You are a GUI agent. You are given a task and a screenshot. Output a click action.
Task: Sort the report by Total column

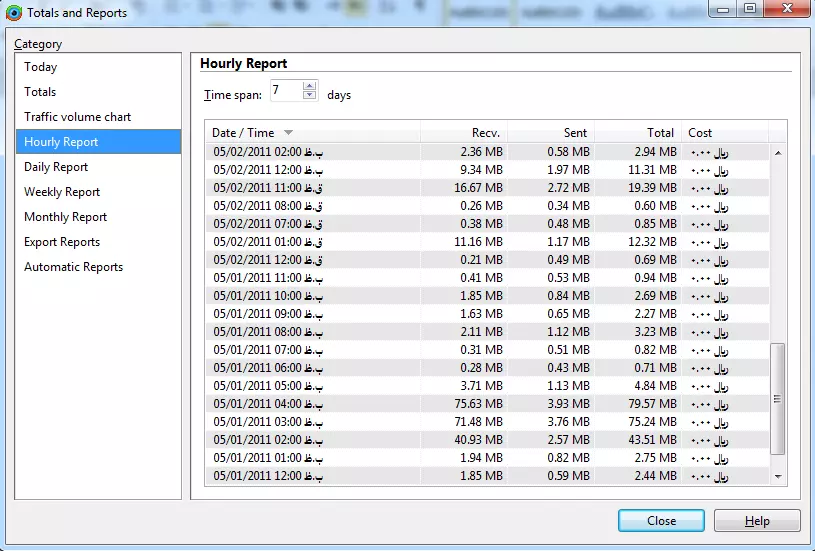(x=637, y=133)
